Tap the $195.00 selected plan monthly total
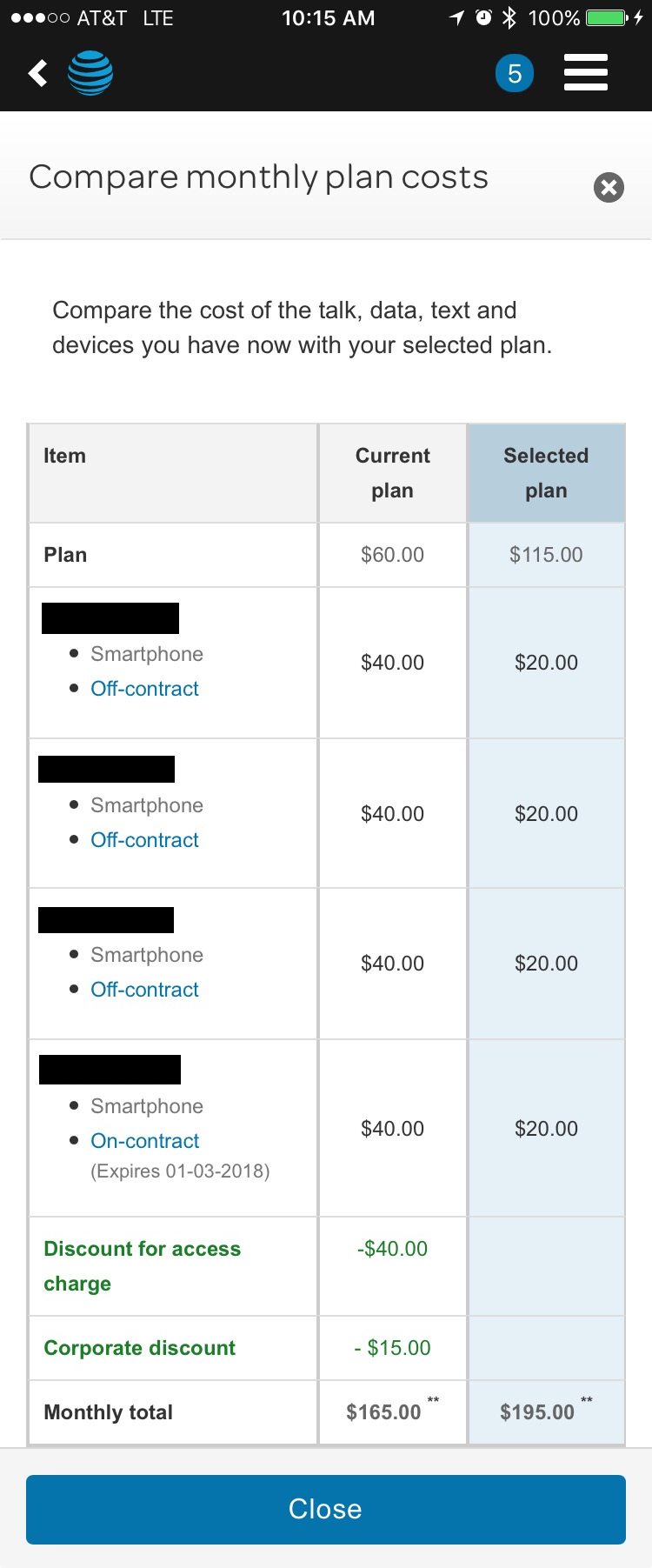The width and height of the screenshot is (652, 1568). point(537,1412)
